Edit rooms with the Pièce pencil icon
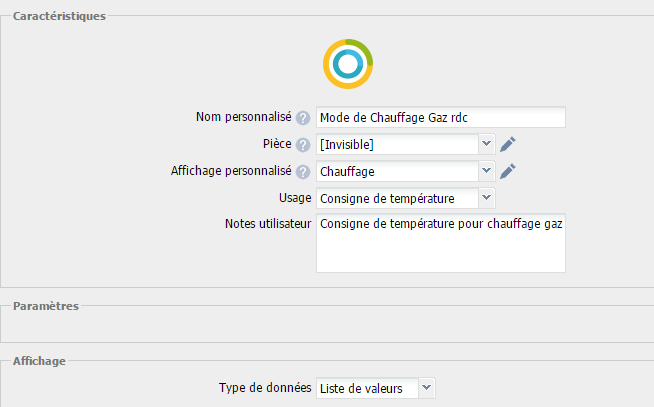 pyautogui.click(x=508, y=144)
